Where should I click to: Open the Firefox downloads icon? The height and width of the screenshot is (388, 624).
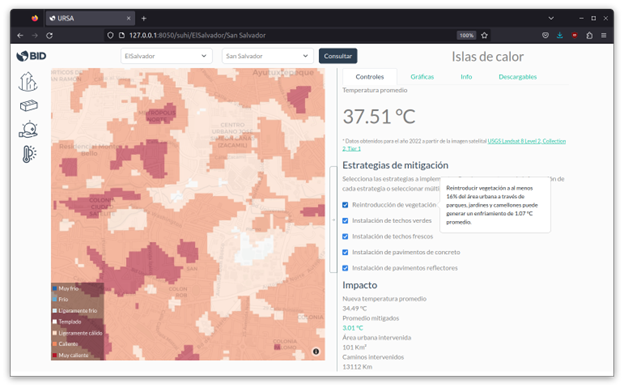[560, 35]
